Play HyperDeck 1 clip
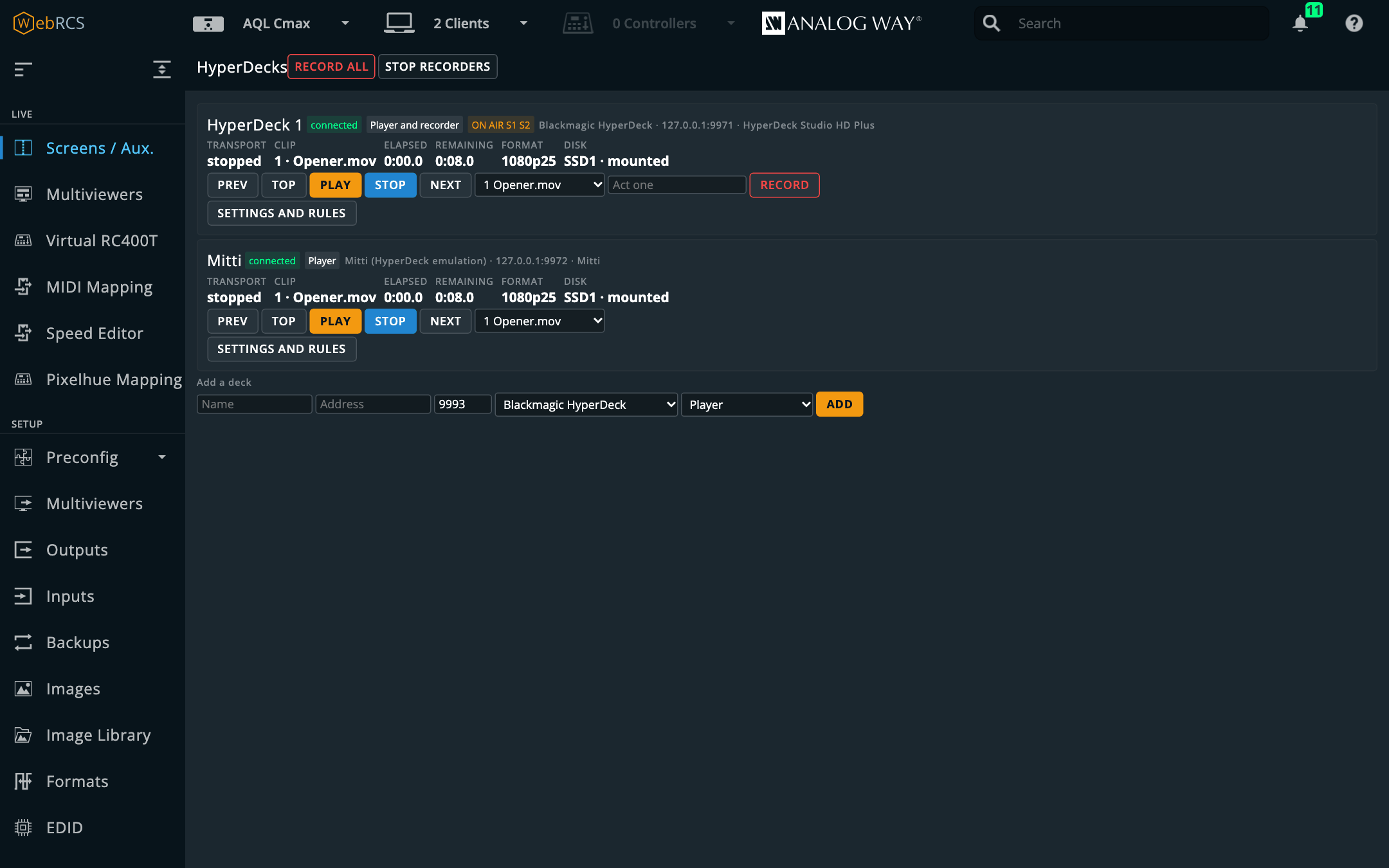Screen dimensions: 1389x868 click(x=336, y=185)
